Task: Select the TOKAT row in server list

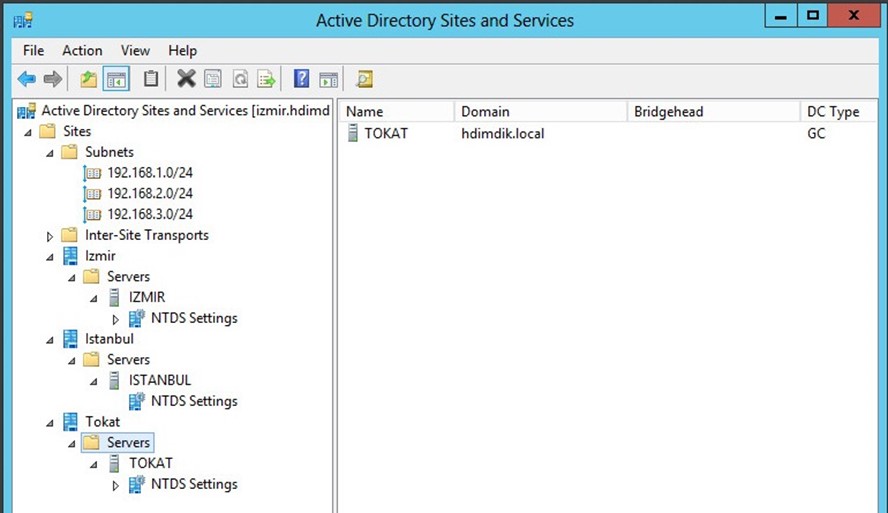Action: [x=609, y=134]
